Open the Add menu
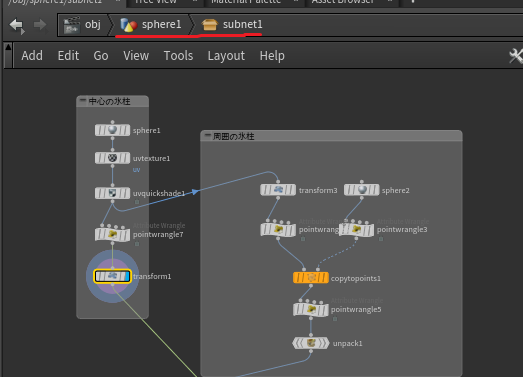Viewport: 523px width, 377px height. [32, 55]
